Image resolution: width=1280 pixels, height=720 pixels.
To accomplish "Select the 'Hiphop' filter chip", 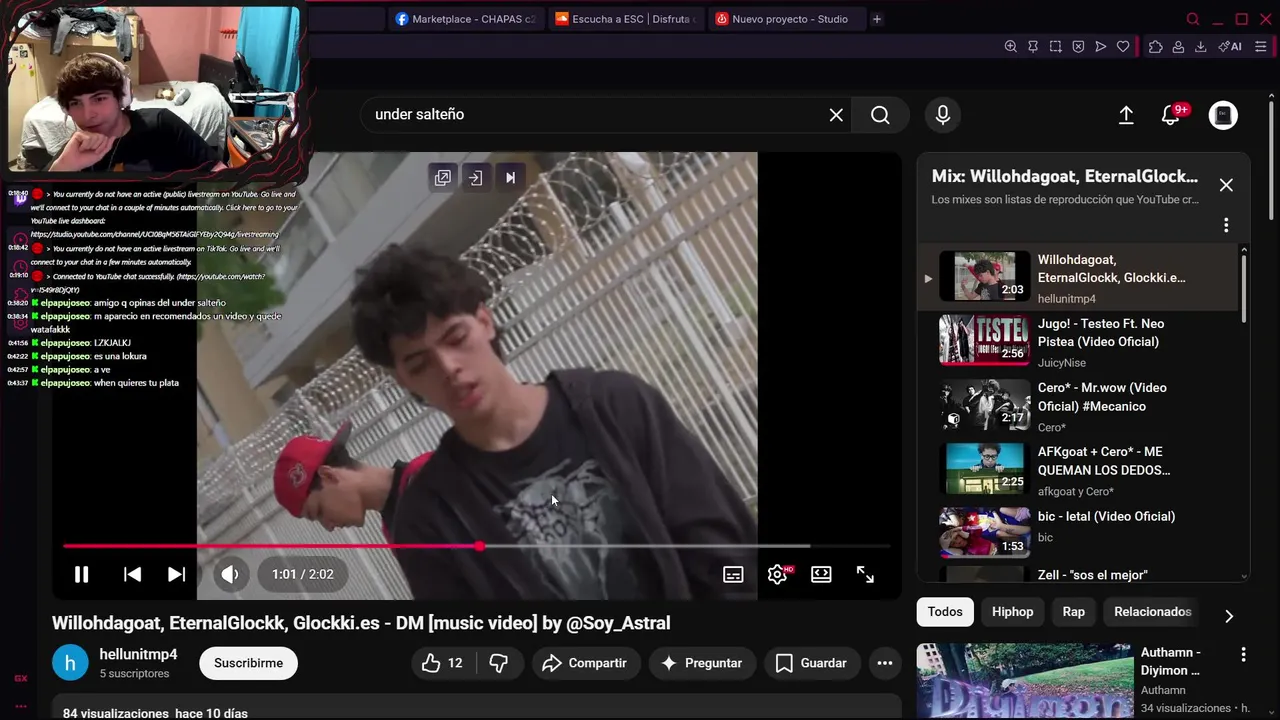I will coord(1012,612).
